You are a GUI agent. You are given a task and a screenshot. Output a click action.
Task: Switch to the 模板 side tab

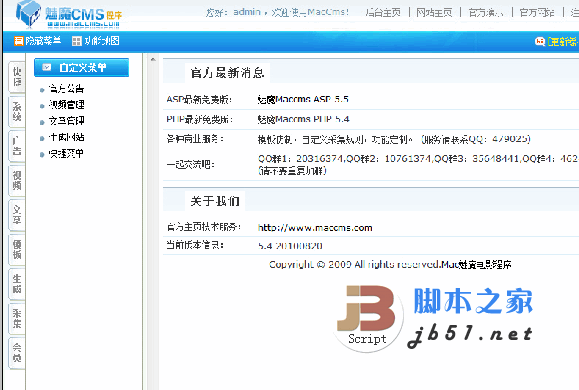pos(17,250)
